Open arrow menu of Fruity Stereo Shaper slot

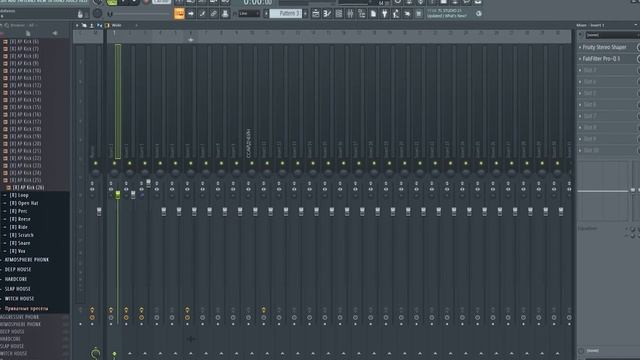(580, 47)
